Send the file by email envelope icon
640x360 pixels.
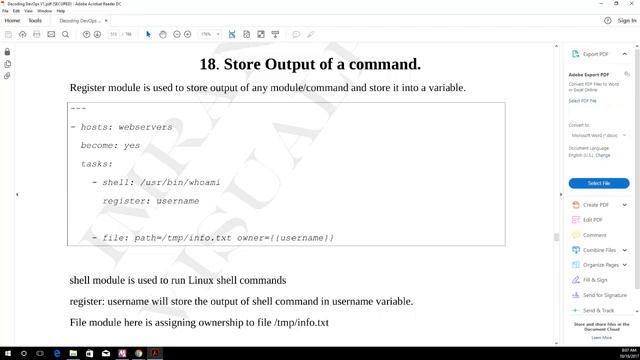click(51, 35)
